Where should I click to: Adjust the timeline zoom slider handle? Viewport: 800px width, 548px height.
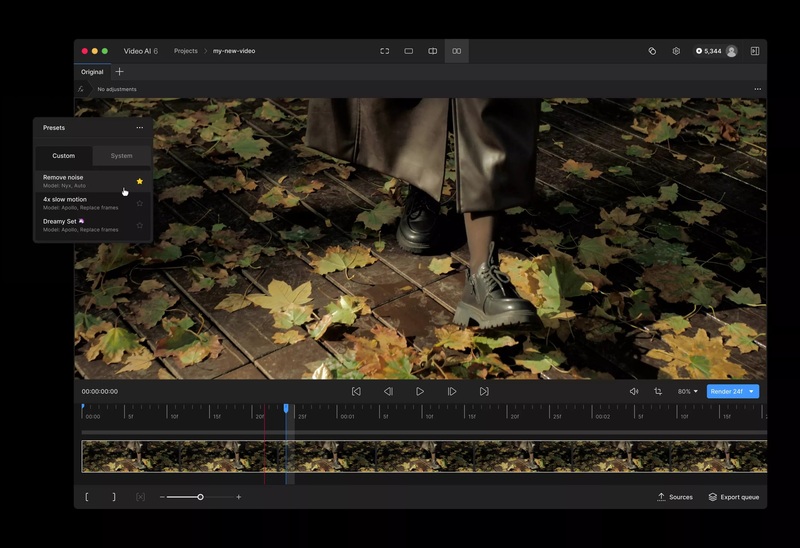[x=200, y=497]
